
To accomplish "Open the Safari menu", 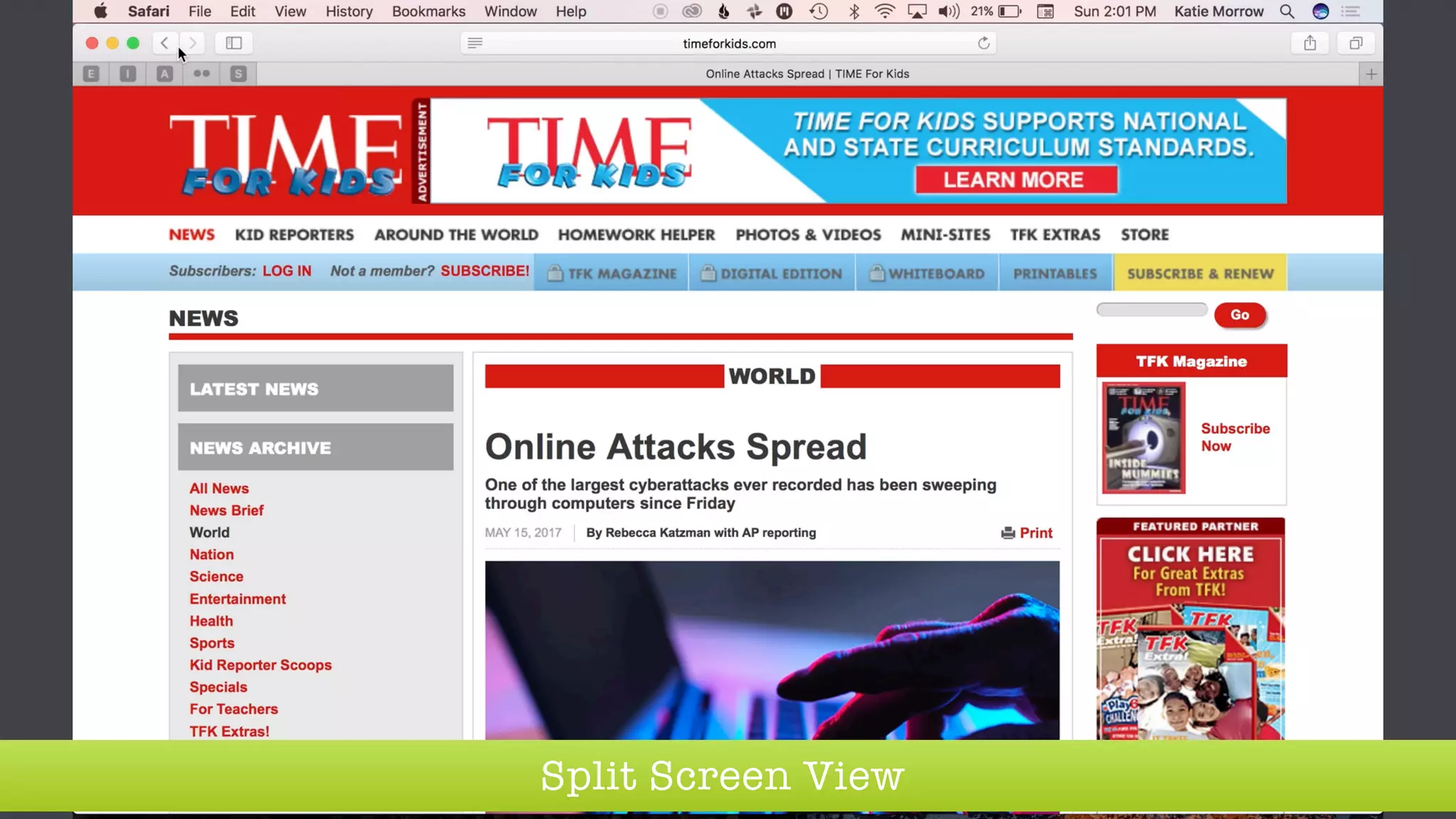I will pos(149,11).
